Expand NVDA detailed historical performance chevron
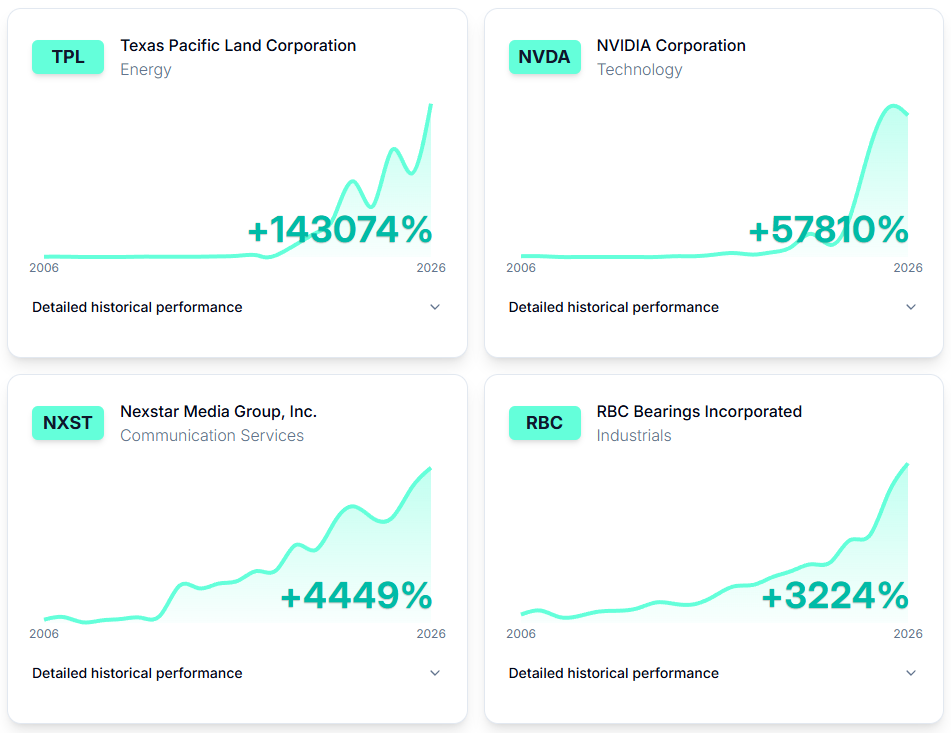951x733 pixels. (x=911, y=307)
